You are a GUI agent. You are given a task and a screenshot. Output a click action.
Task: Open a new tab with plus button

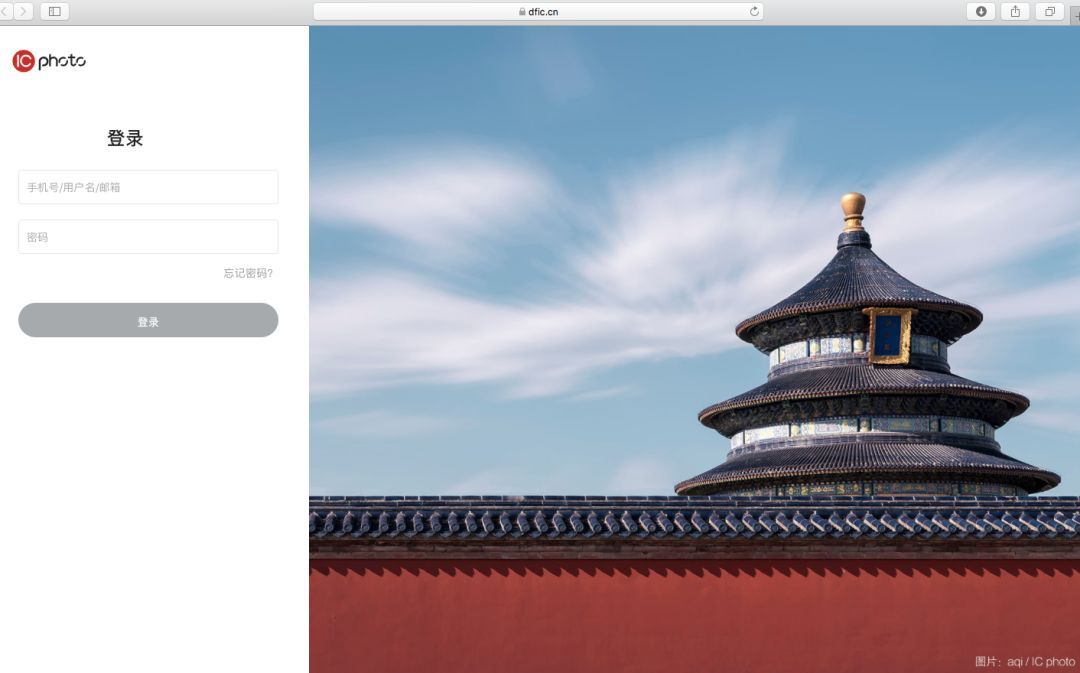point(1075,14)
